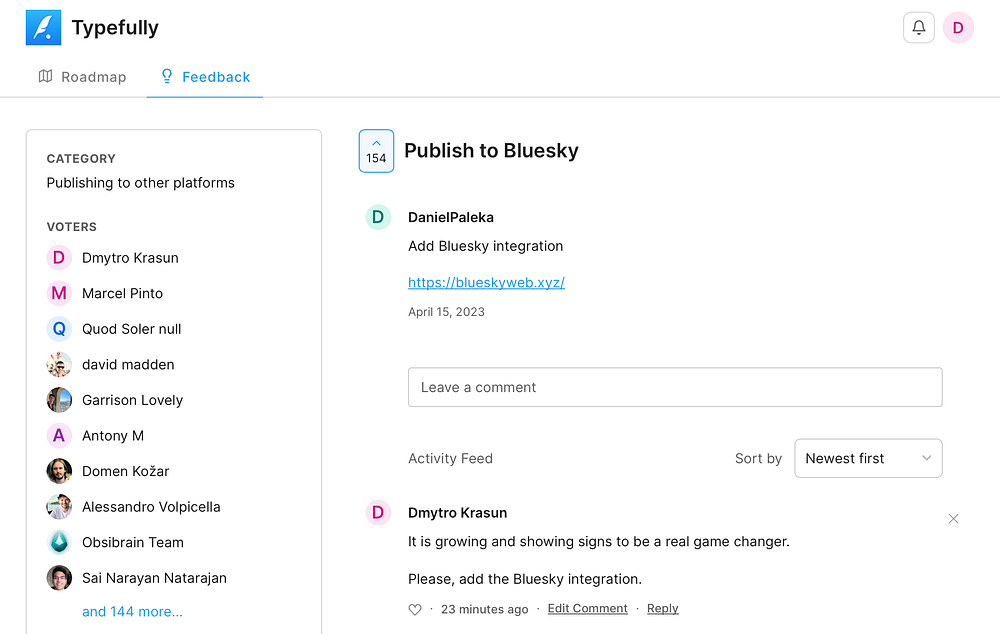Select the Feedback tab
Image resolution: width=1000 pixels, height=634 pixels.
point(205,77)
